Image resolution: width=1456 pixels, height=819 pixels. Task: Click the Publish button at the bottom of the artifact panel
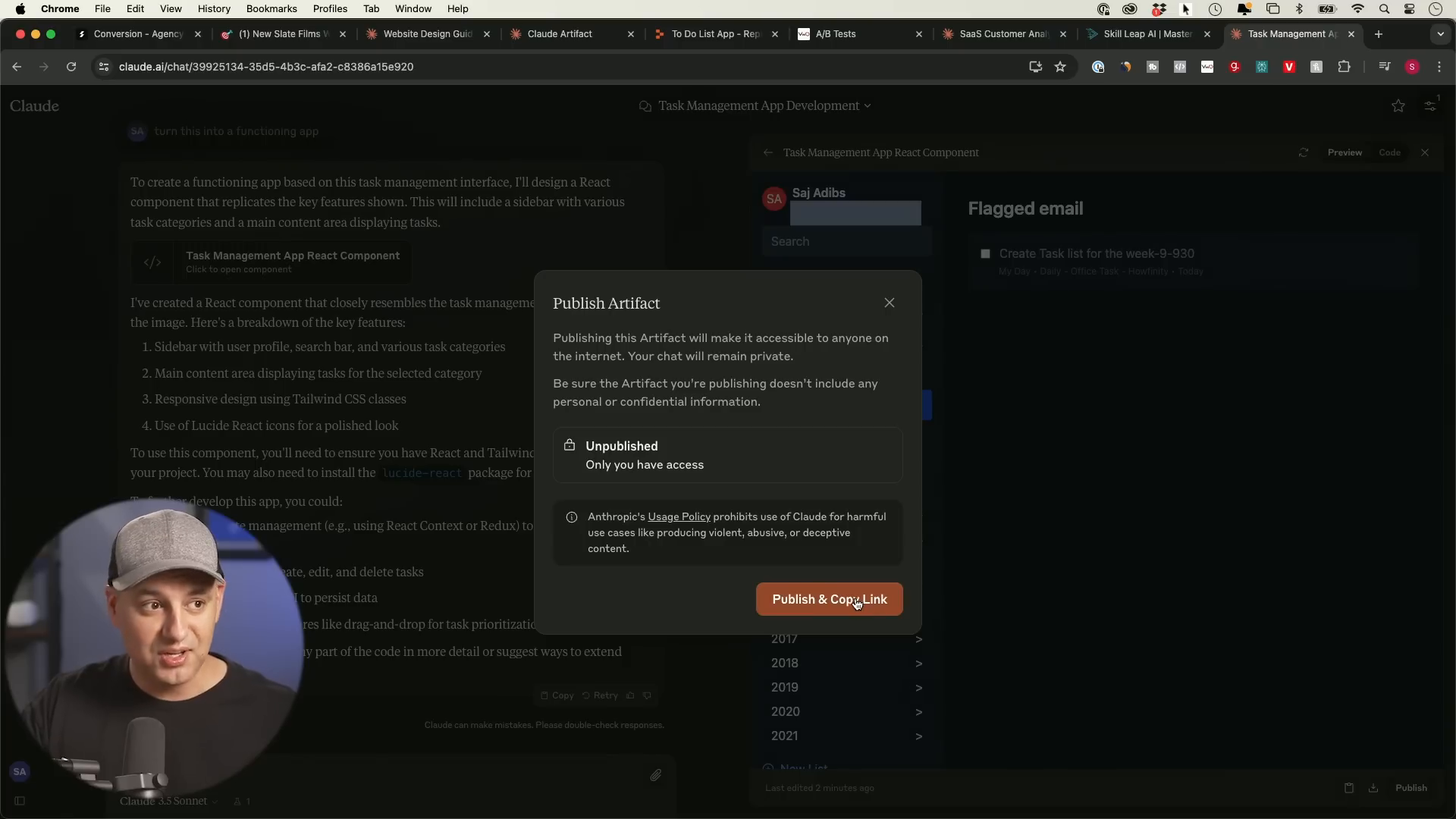pos(1411,788)
